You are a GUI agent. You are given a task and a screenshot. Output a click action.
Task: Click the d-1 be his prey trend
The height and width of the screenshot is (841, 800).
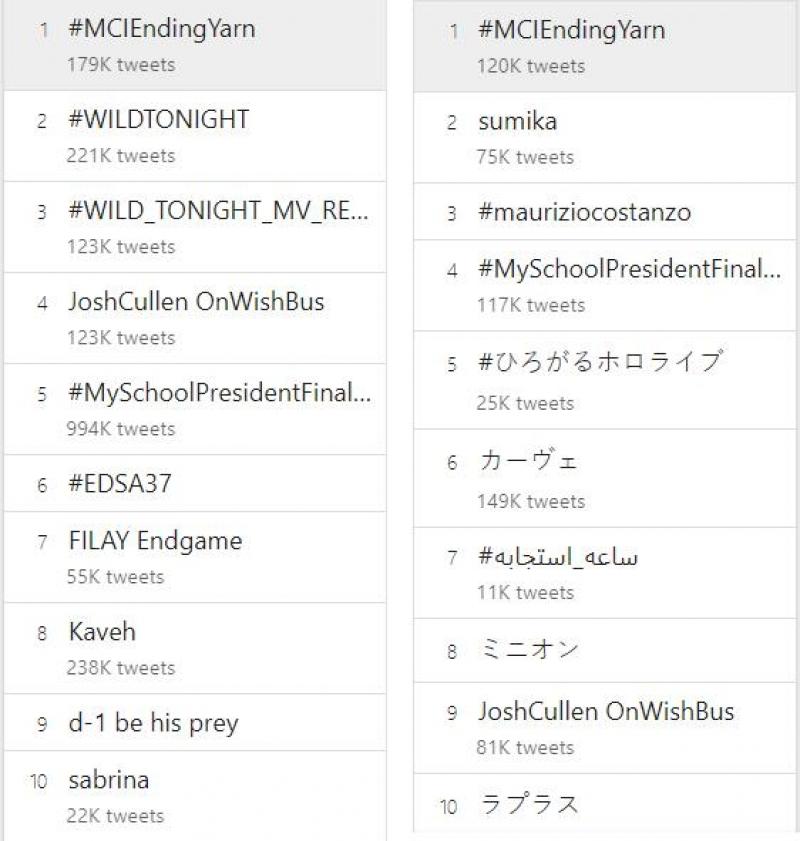[x=153, y=723]
